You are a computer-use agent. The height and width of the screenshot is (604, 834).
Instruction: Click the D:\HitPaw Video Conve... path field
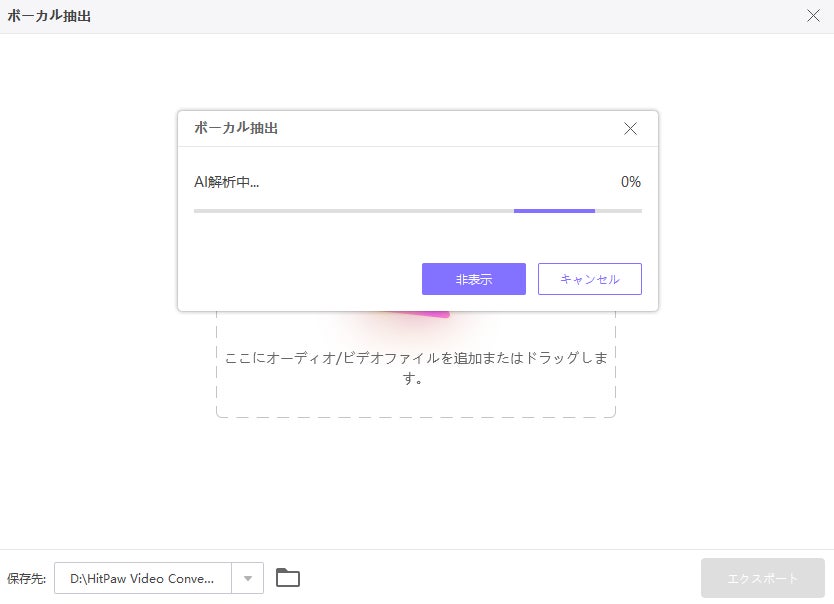pyautogui.click(x=143, y=578)
